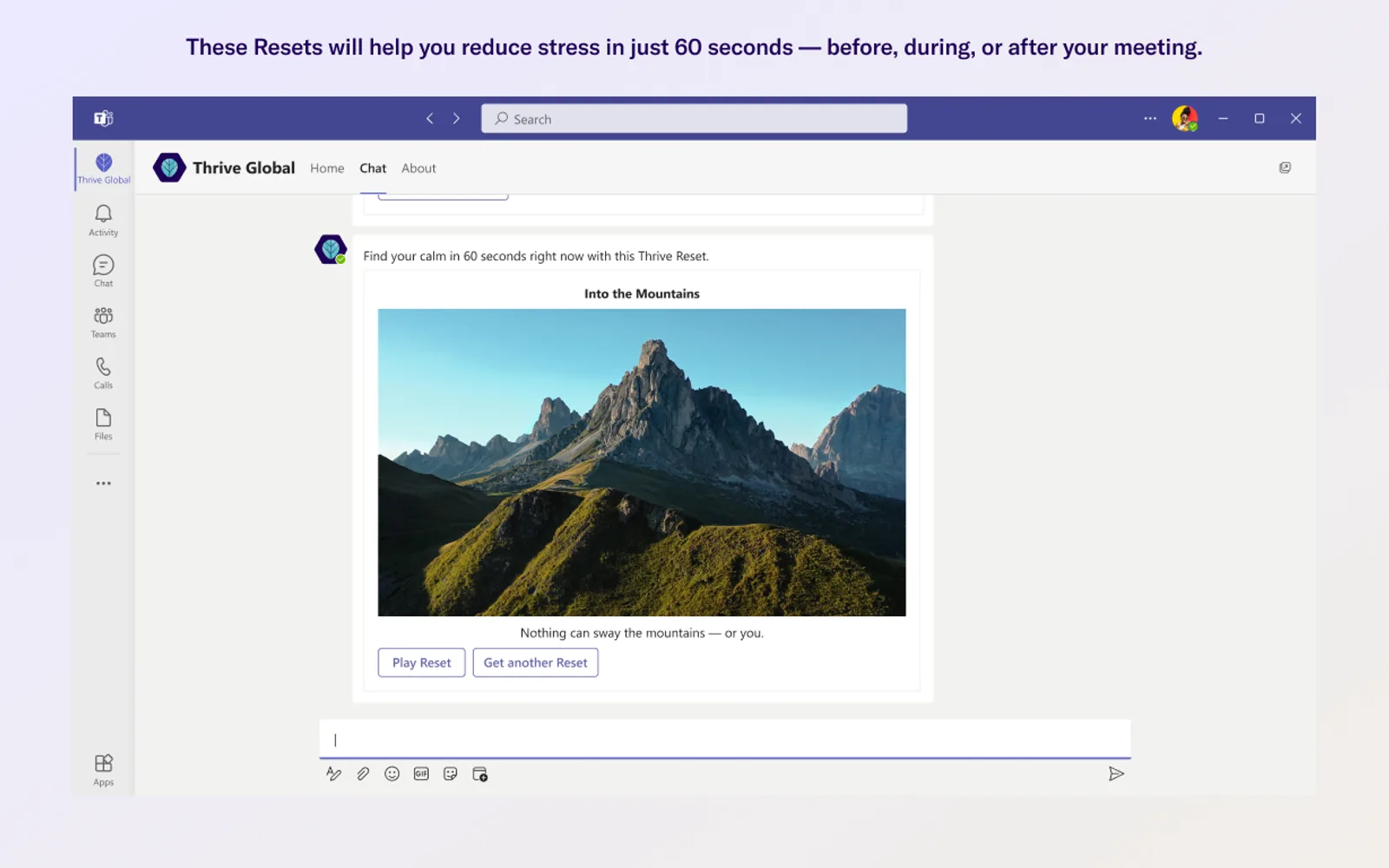The image size is (1389, 868).
Task: Open the emoji picker
Action: point(392,773)
